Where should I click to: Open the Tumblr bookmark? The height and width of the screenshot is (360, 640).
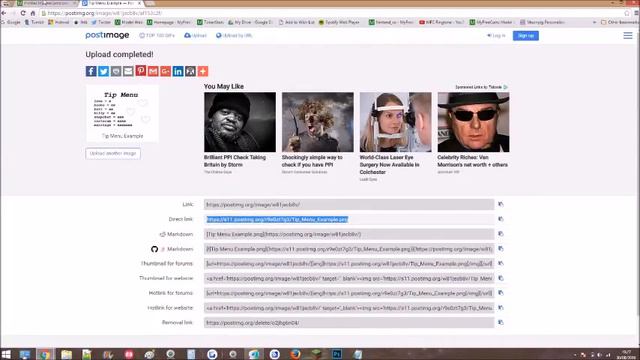pyautogui.click(x=34, y=22)
